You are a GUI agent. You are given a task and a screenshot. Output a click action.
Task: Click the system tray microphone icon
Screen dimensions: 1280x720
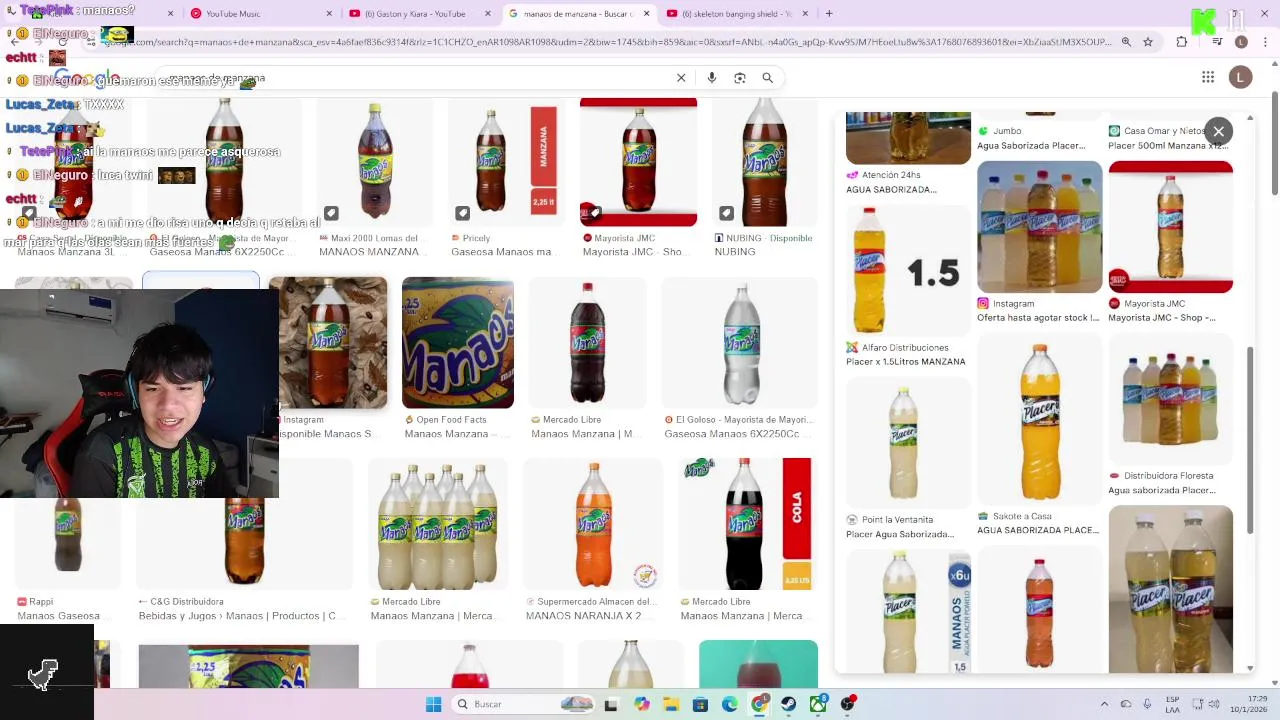pyautogui.click(x=1146, y=704)
